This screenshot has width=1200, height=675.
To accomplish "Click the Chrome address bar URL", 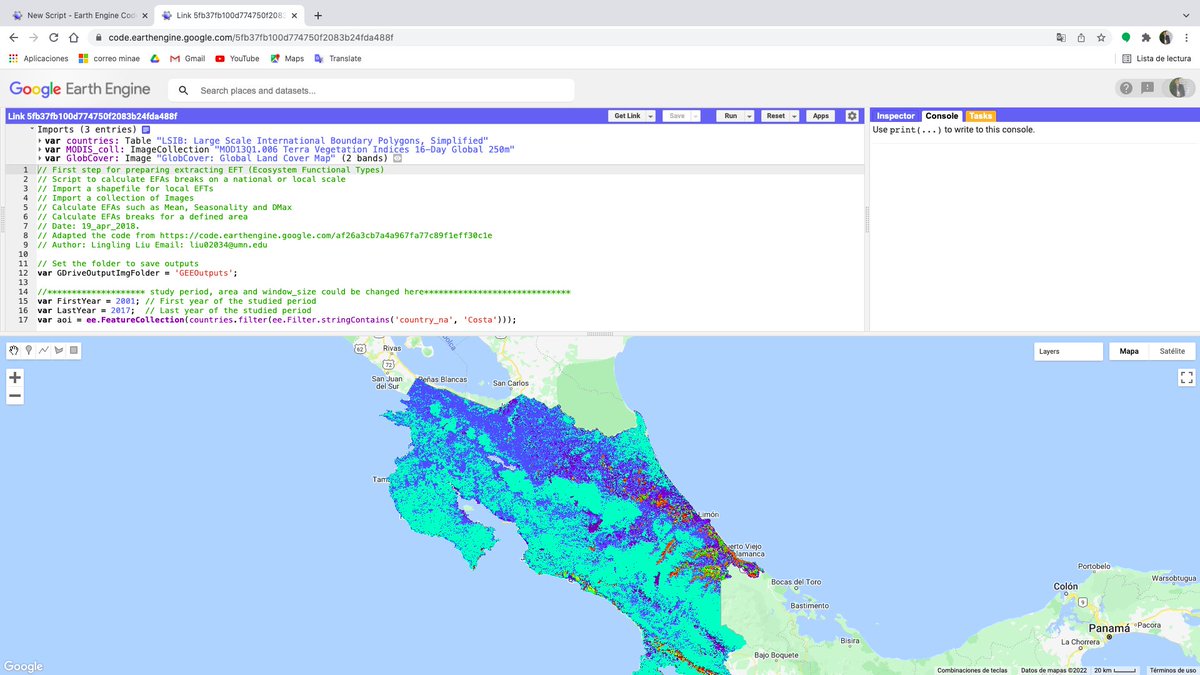I will [251, 37].
